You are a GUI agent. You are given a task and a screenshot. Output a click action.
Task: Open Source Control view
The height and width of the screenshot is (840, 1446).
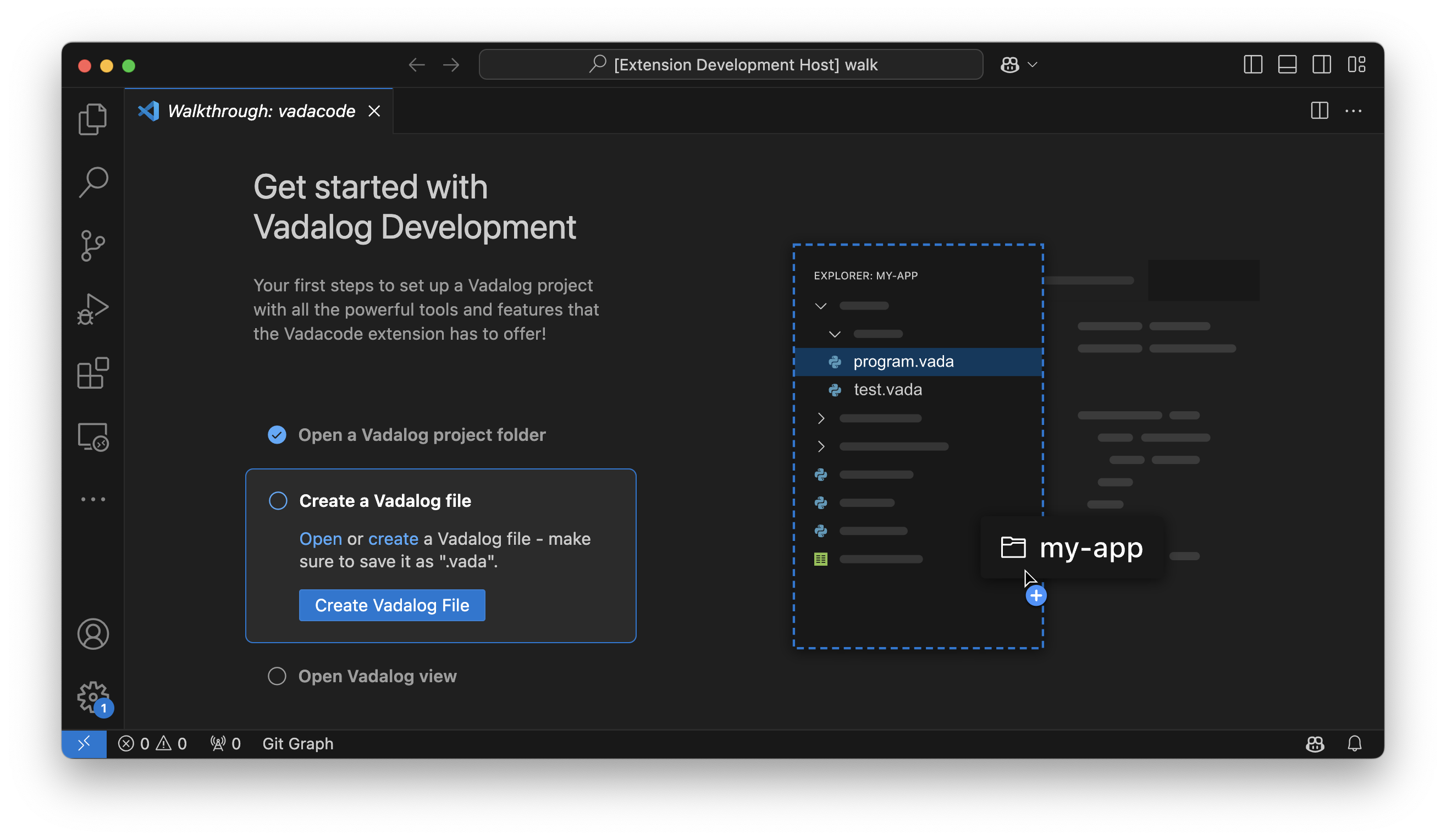coord(93,246)
